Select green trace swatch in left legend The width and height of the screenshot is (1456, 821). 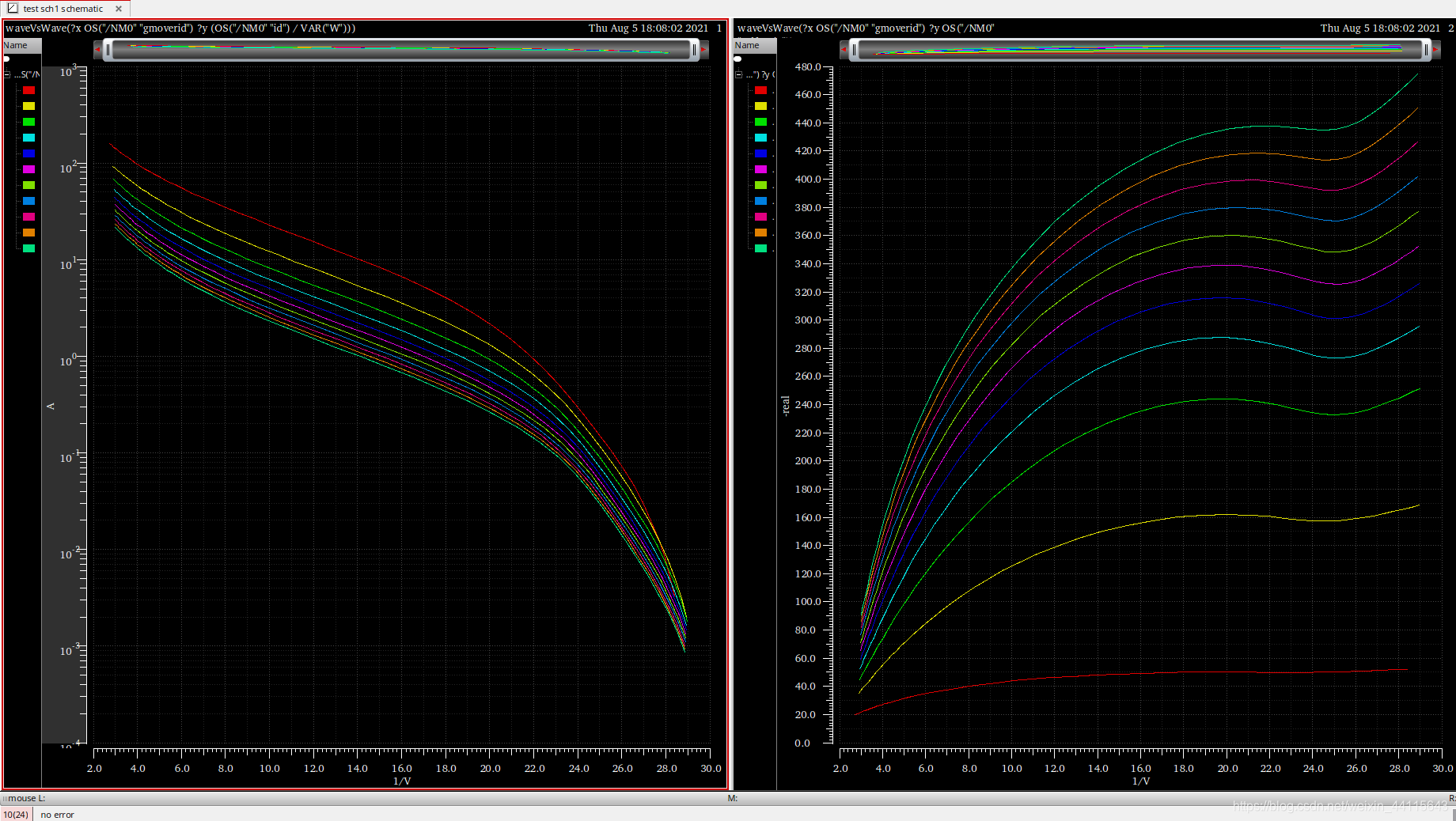click(28, 122)
